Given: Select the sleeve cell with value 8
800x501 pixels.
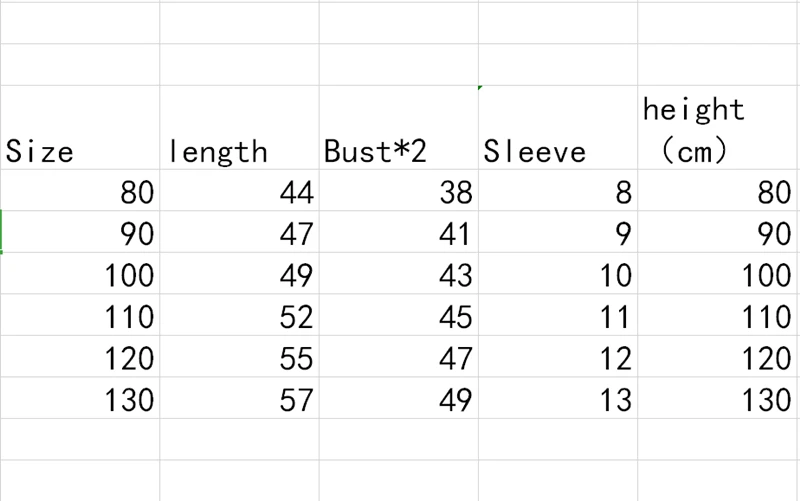Looking at the screenshot, I should pyautogui.click(x=558, y=190).
